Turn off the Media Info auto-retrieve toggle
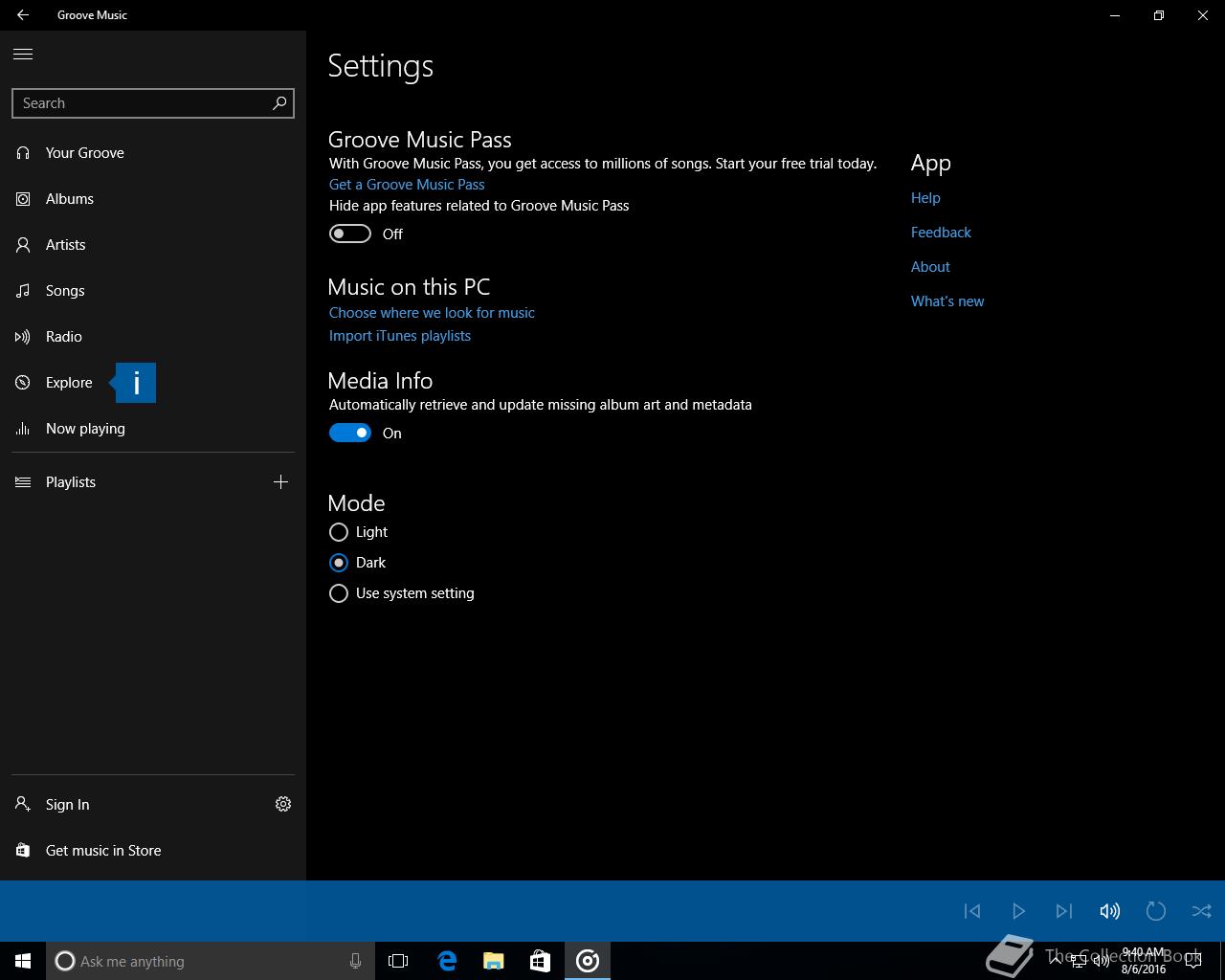 coord(350,433)
